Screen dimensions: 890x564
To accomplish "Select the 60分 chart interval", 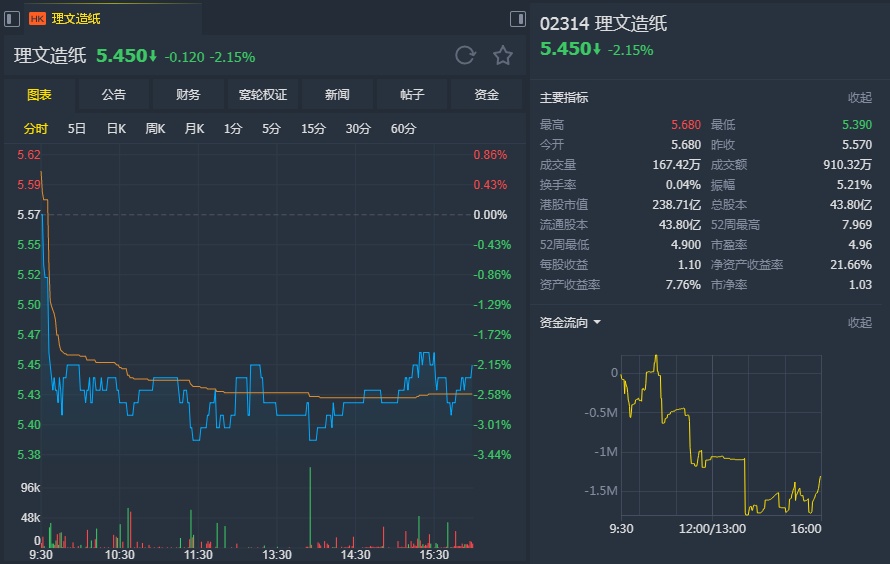I will tap(404, 128).
